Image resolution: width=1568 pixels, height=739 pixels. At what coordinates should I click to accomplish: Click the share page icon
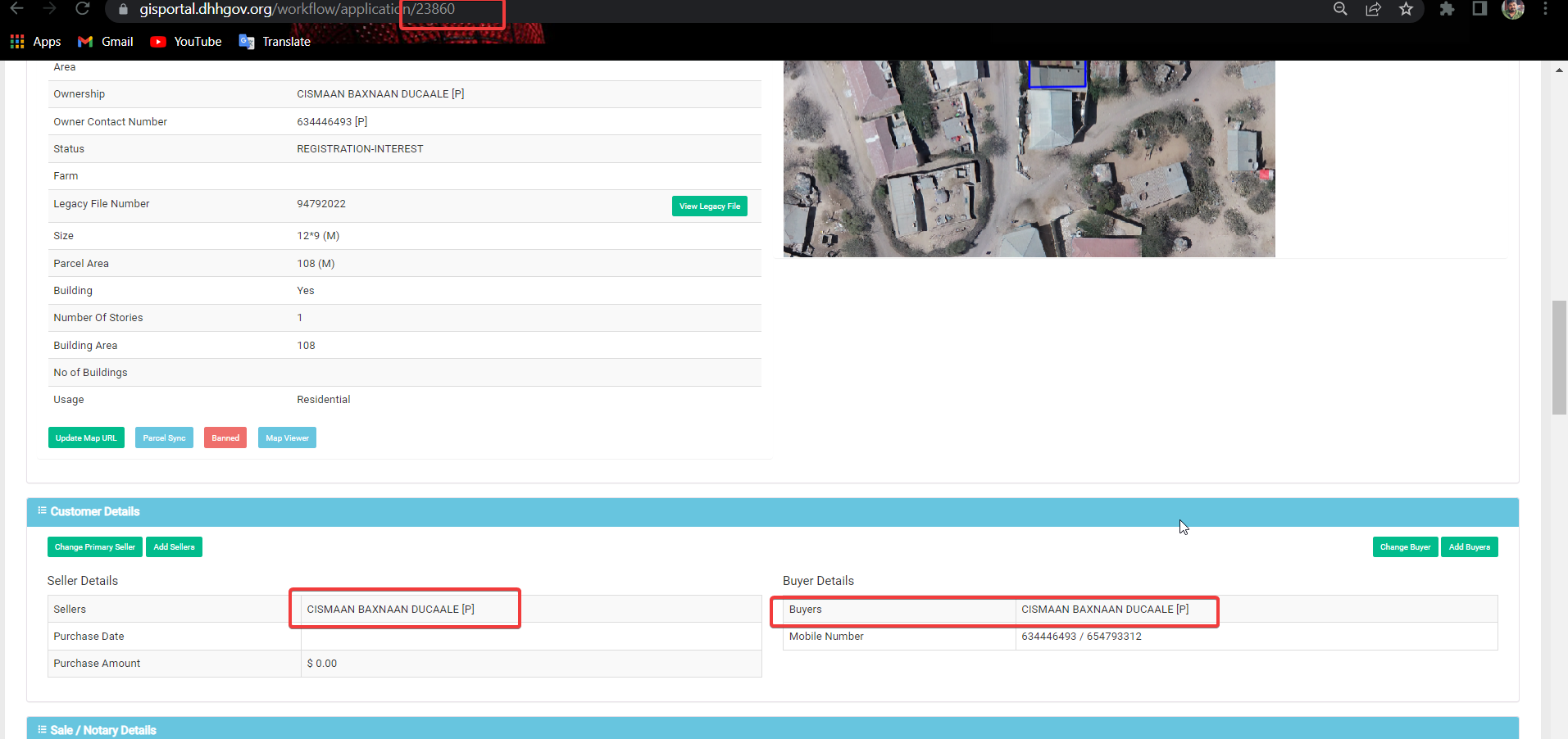click(1374, 9)
